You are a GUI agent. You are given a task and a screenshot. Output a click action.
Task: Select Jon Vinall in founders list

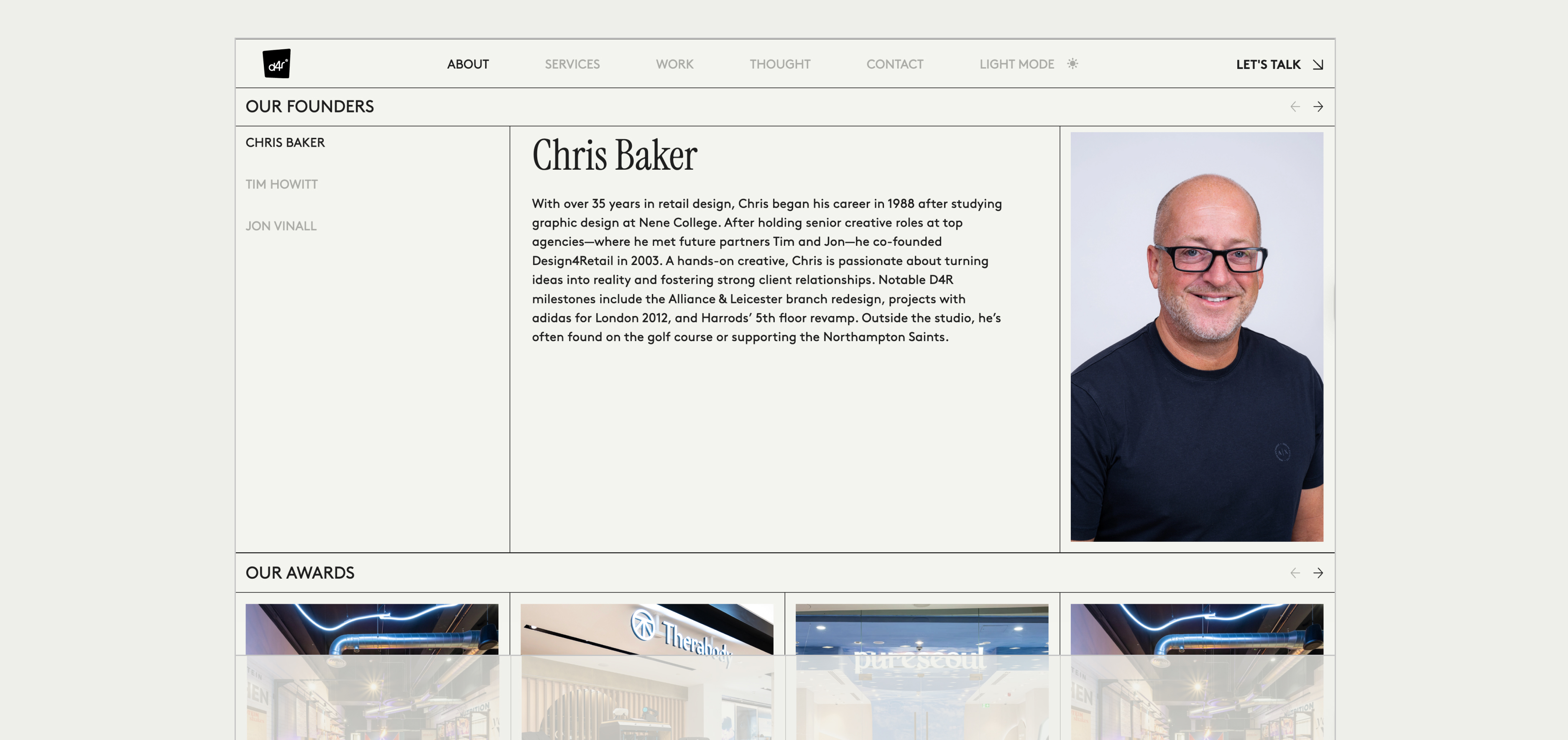(x=281, y=226)
